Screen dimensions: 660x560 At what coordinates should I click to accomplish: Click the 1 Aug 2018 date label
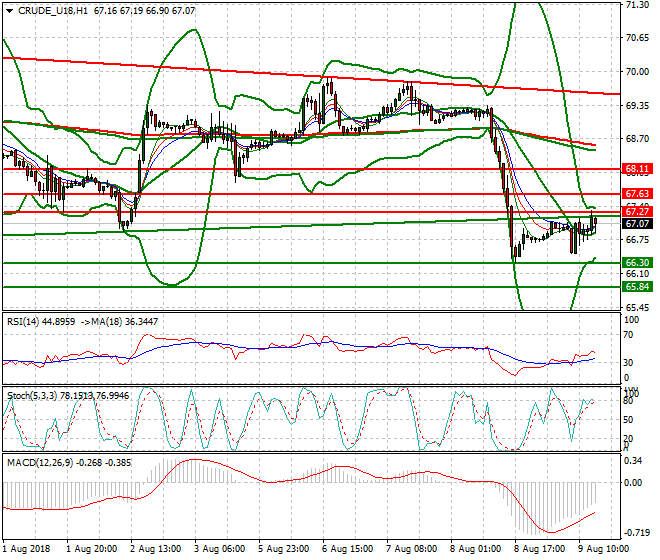27,550
